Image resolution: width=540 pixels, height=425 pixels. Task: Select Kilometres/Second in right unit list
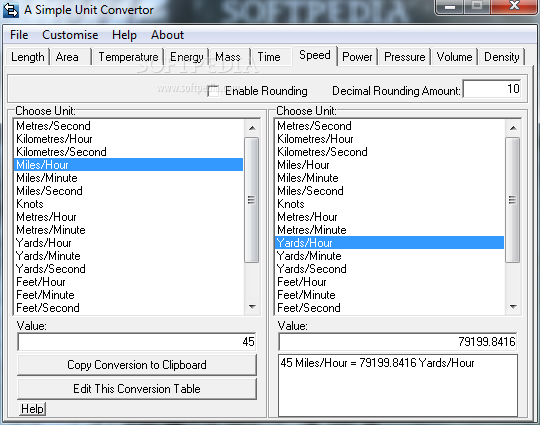click(390, 152)
